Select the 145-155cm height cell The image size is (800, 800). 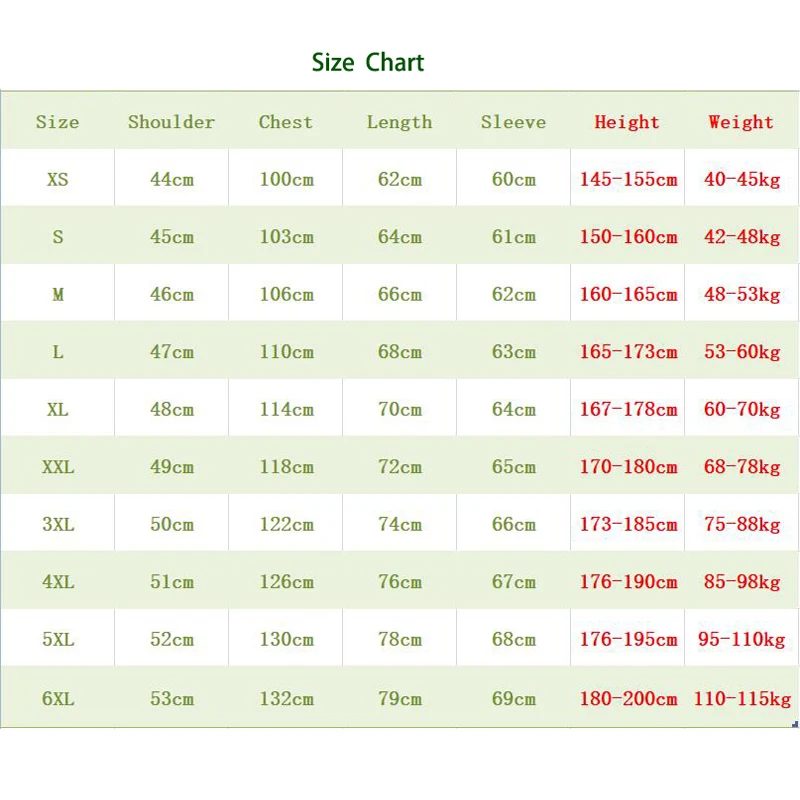(x=628, y=180)
